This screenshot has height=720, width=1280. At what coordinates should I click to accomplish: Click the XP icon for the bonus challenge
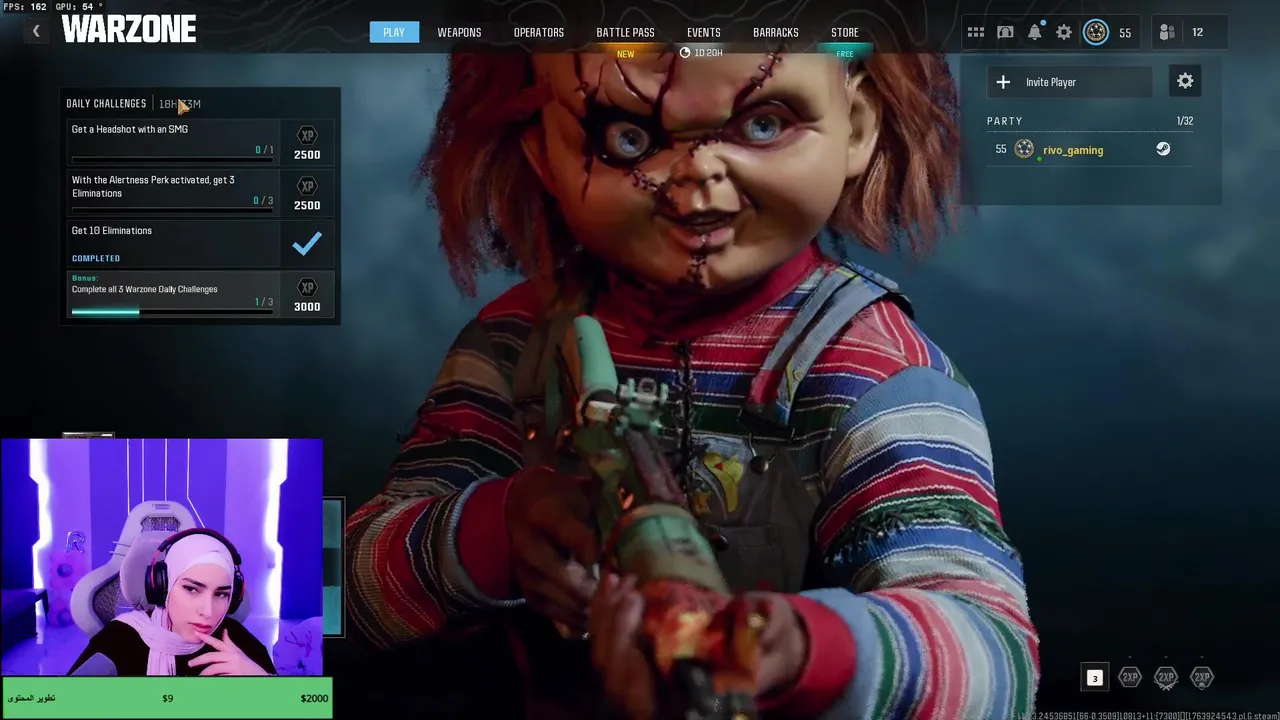(307, 287)
